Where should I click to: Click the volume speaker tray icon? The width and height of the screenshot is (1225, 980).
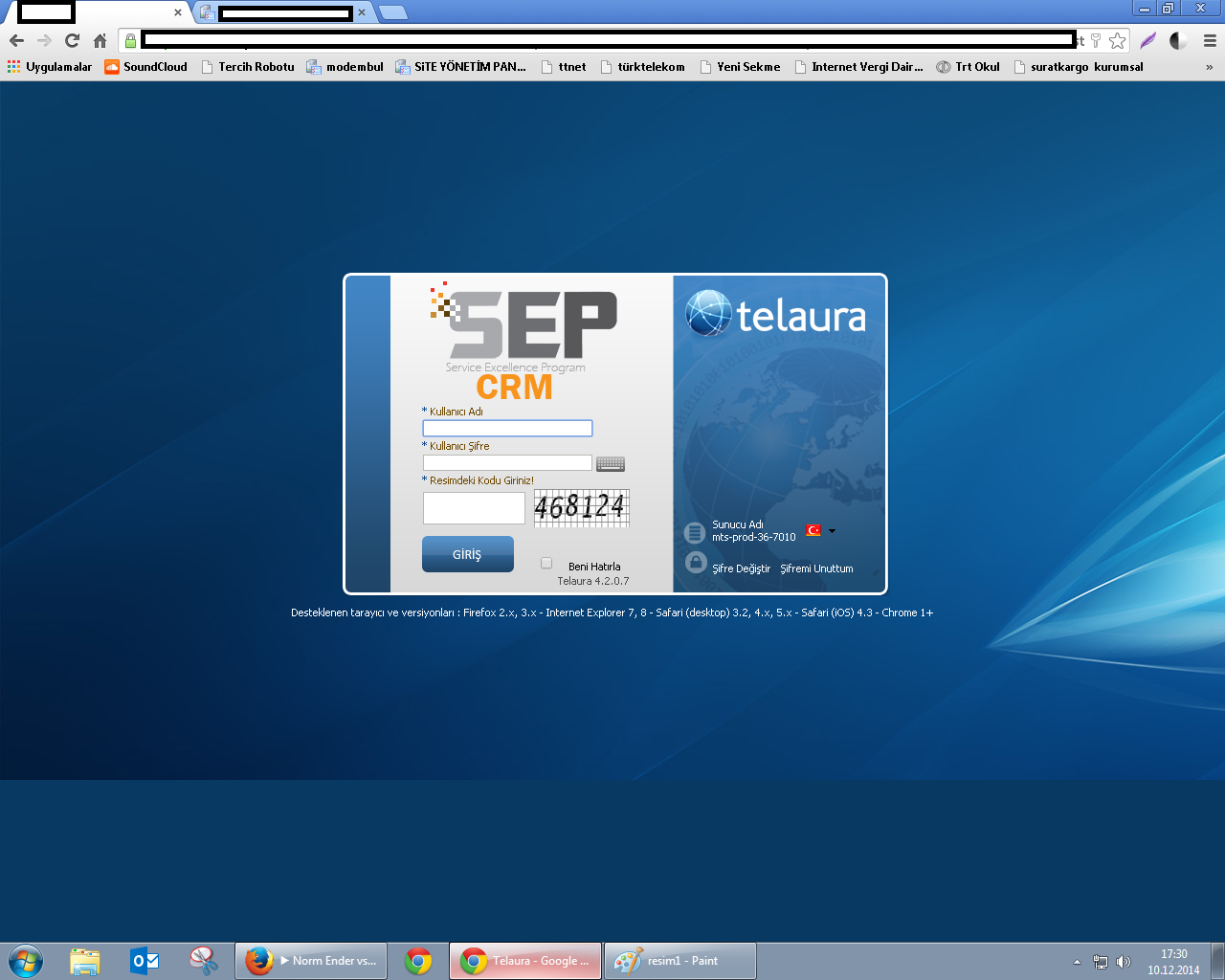[x=1124, y=962]
